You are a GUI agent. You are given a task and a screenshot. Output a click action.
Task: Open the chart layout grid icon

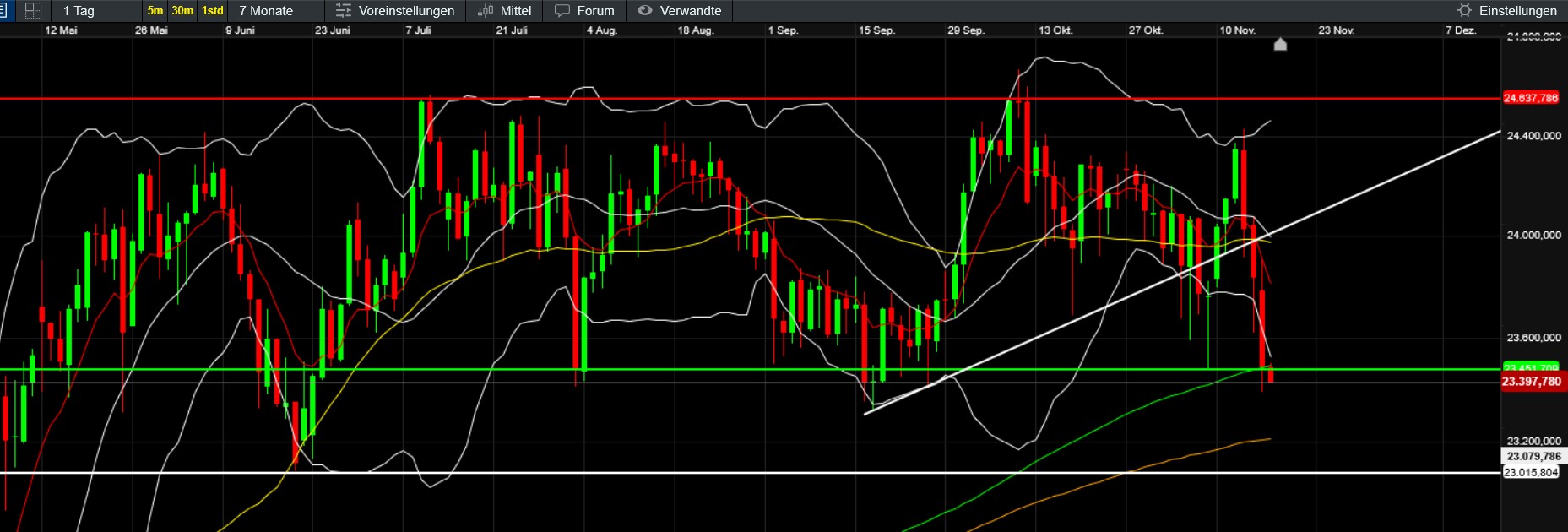33,10
